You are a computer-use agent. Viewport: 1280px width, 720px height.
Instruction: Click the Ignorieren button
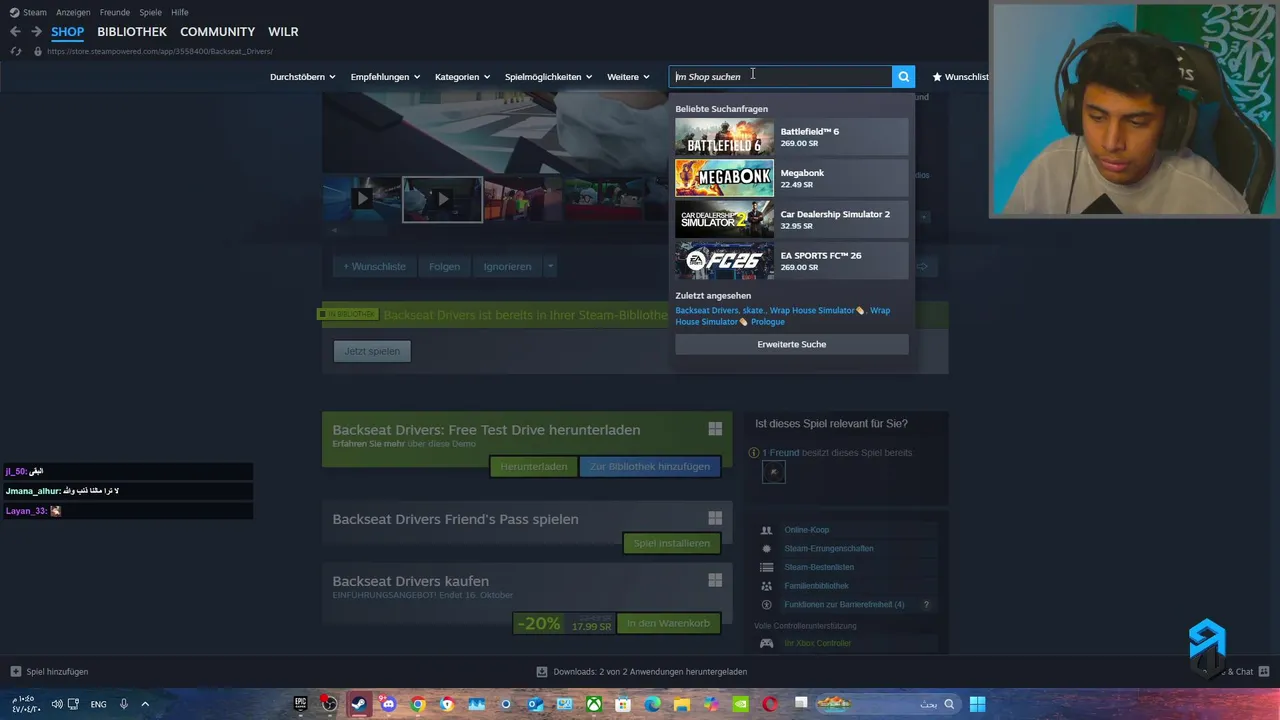coord(508,266)
